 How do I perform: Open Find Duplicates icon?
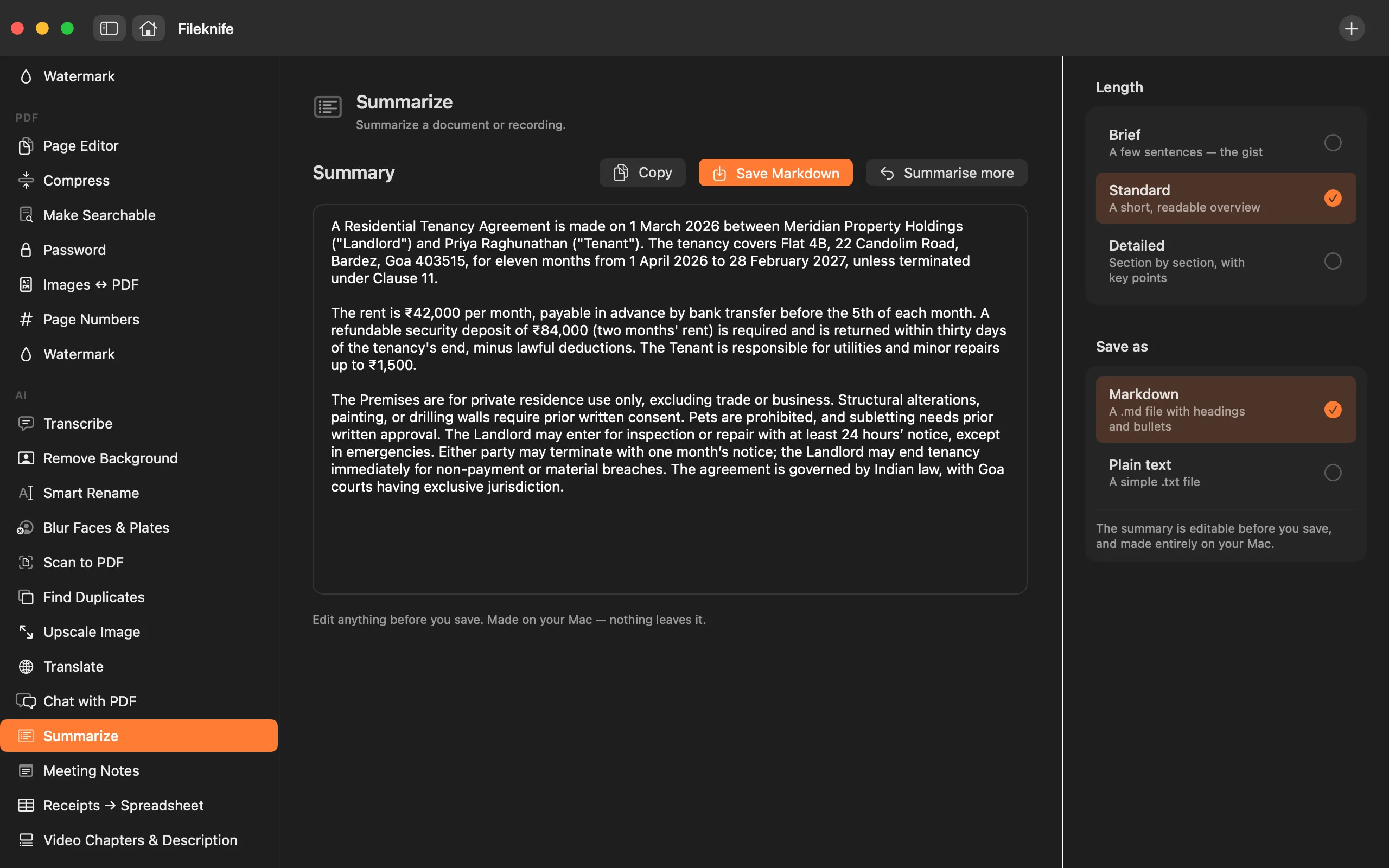tap(26, 597)
